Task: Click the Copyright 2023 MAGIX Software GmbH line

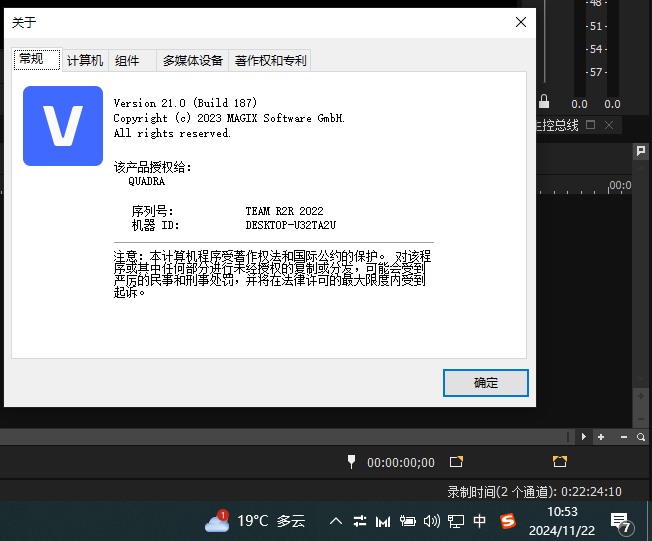Action: 229,118
